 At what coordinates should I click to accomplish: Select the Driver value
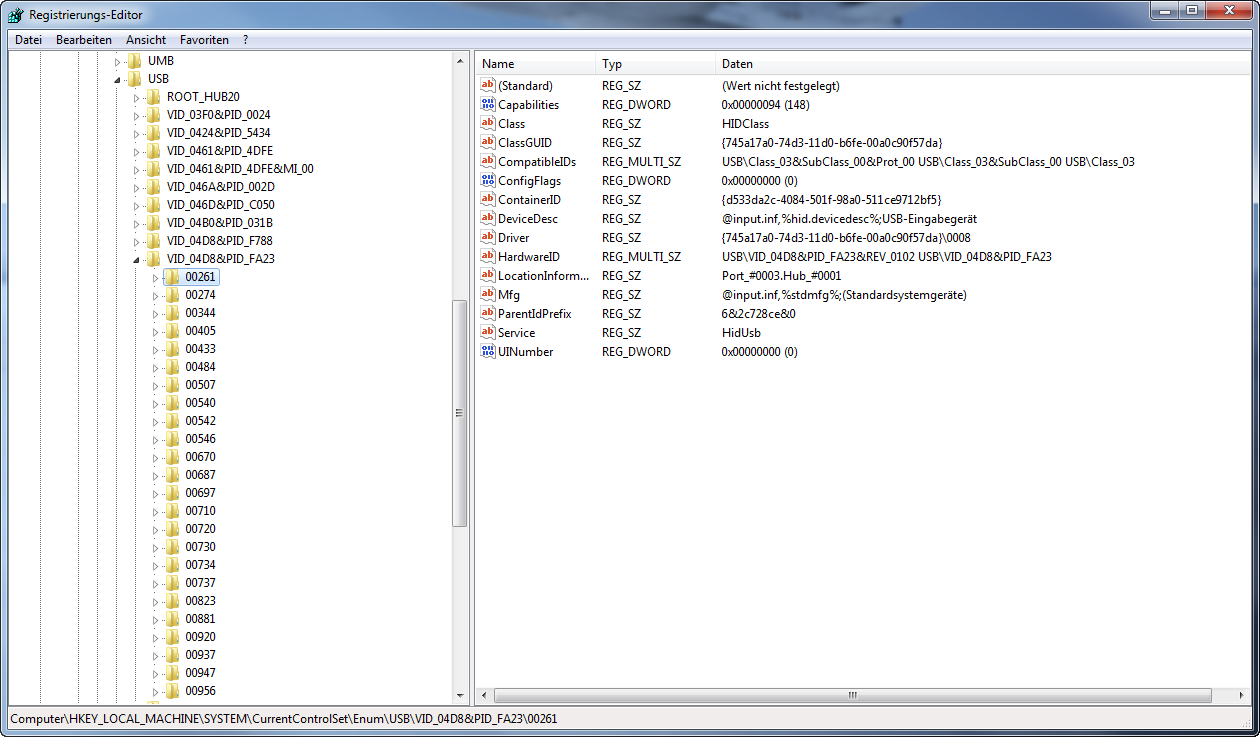[x=514, y=238]
